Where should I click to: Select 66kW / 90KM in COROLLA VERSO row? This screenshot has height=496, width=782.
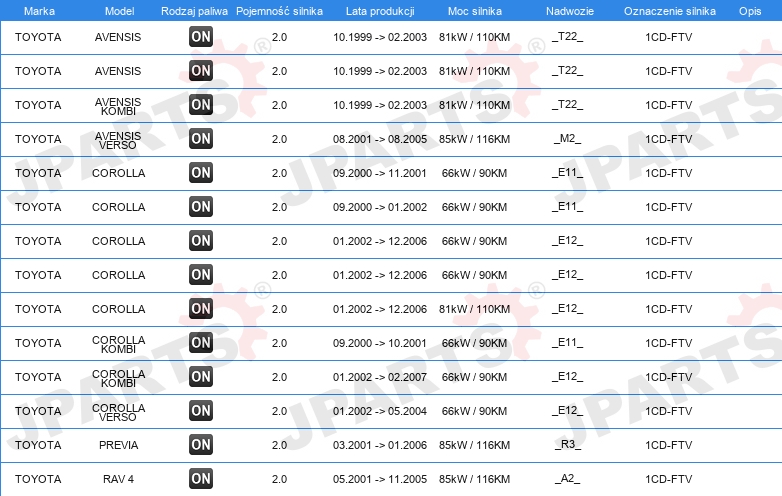474,411
